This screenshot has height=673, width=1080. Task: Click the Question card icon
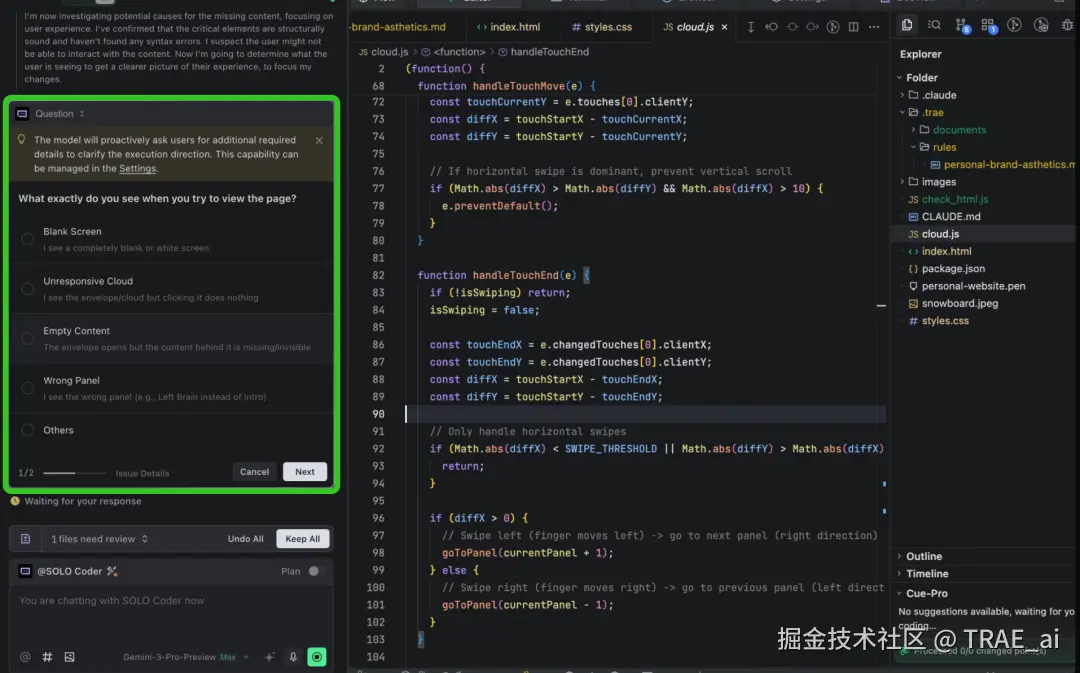[x=22, y=114]
